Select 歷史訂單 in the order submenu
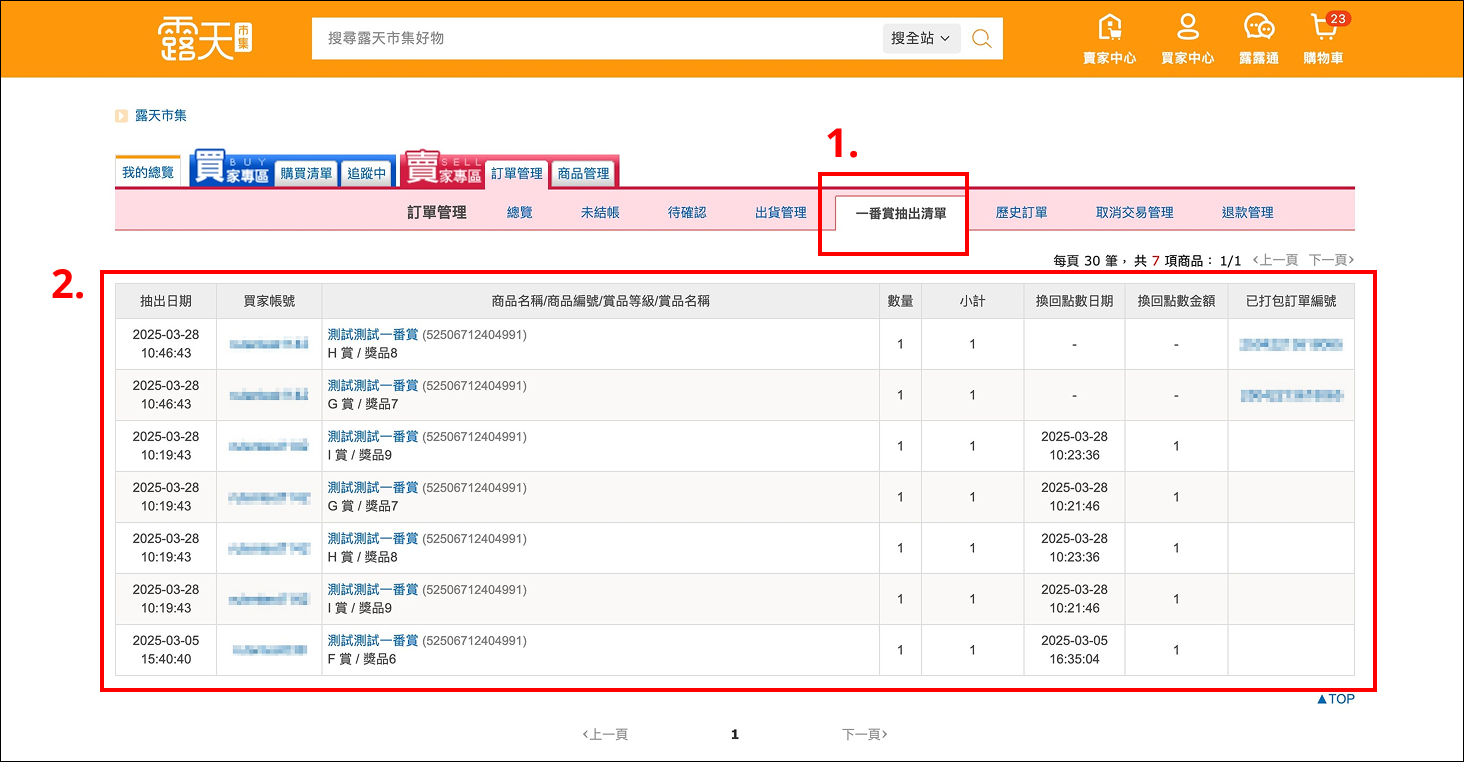The height and width of the screenshot is (762, 1464). click(1021, 212)
